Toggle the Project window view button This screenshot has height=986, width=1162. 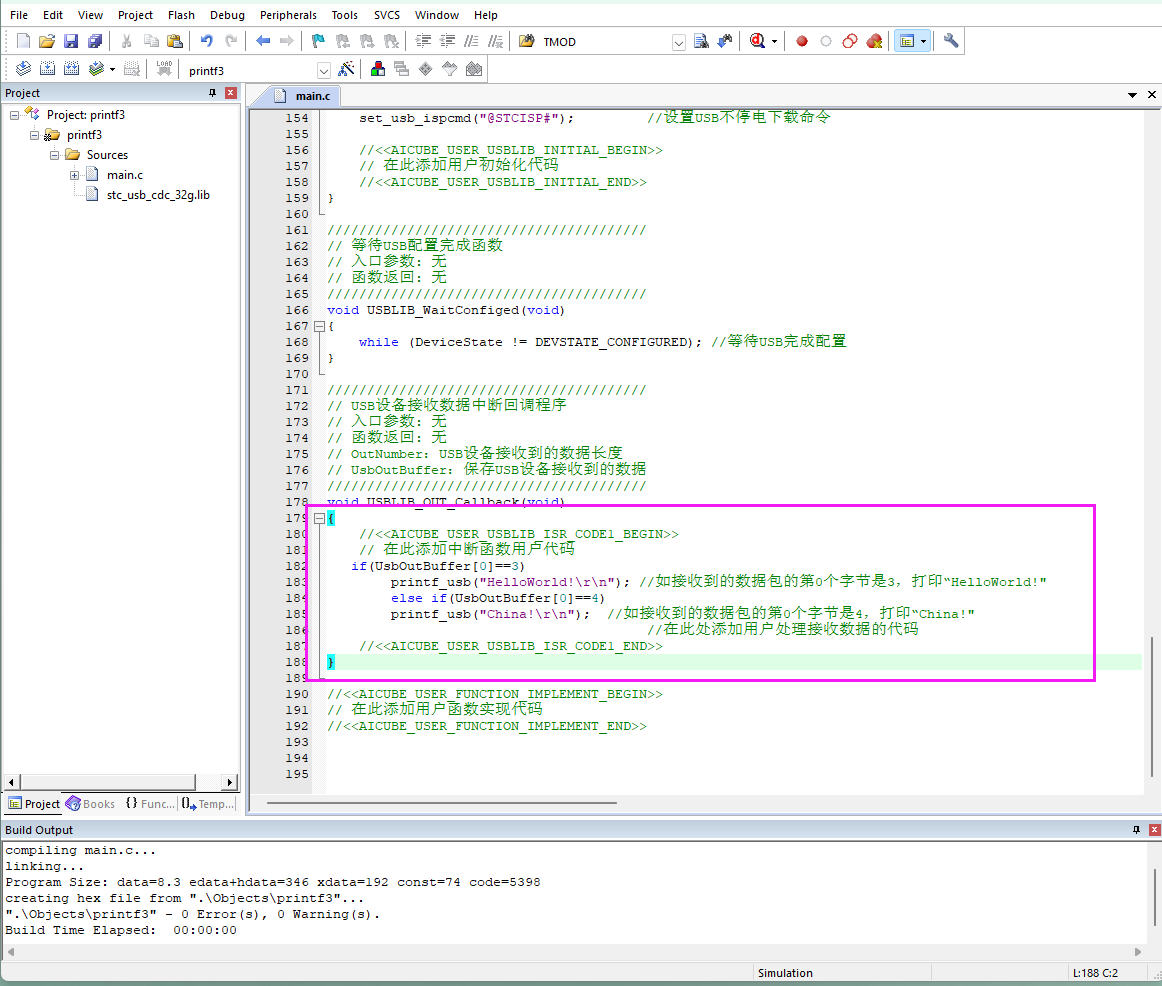(x=906, y=41)
